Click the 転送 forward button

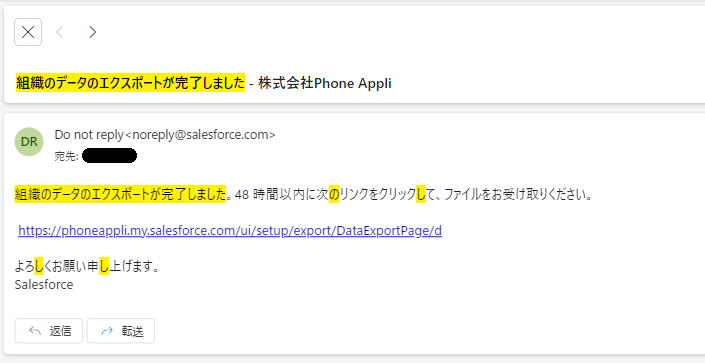121,331
